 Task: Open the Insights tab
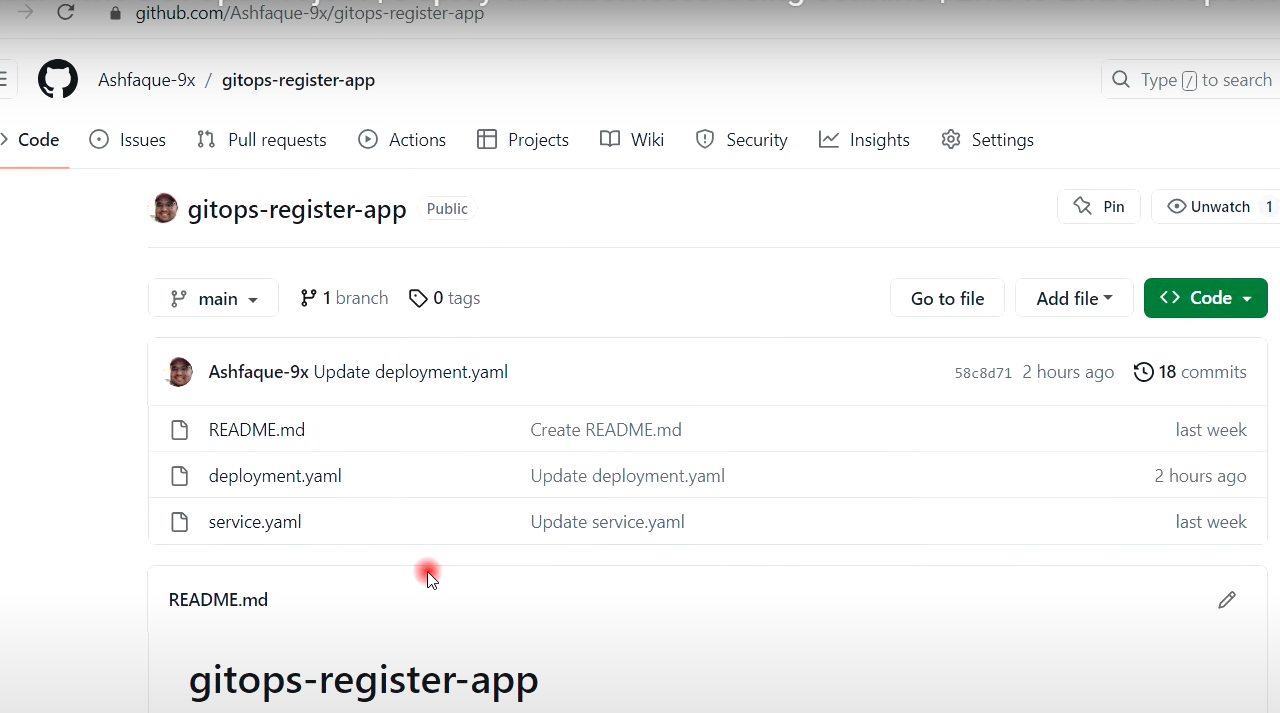point(864,140)
